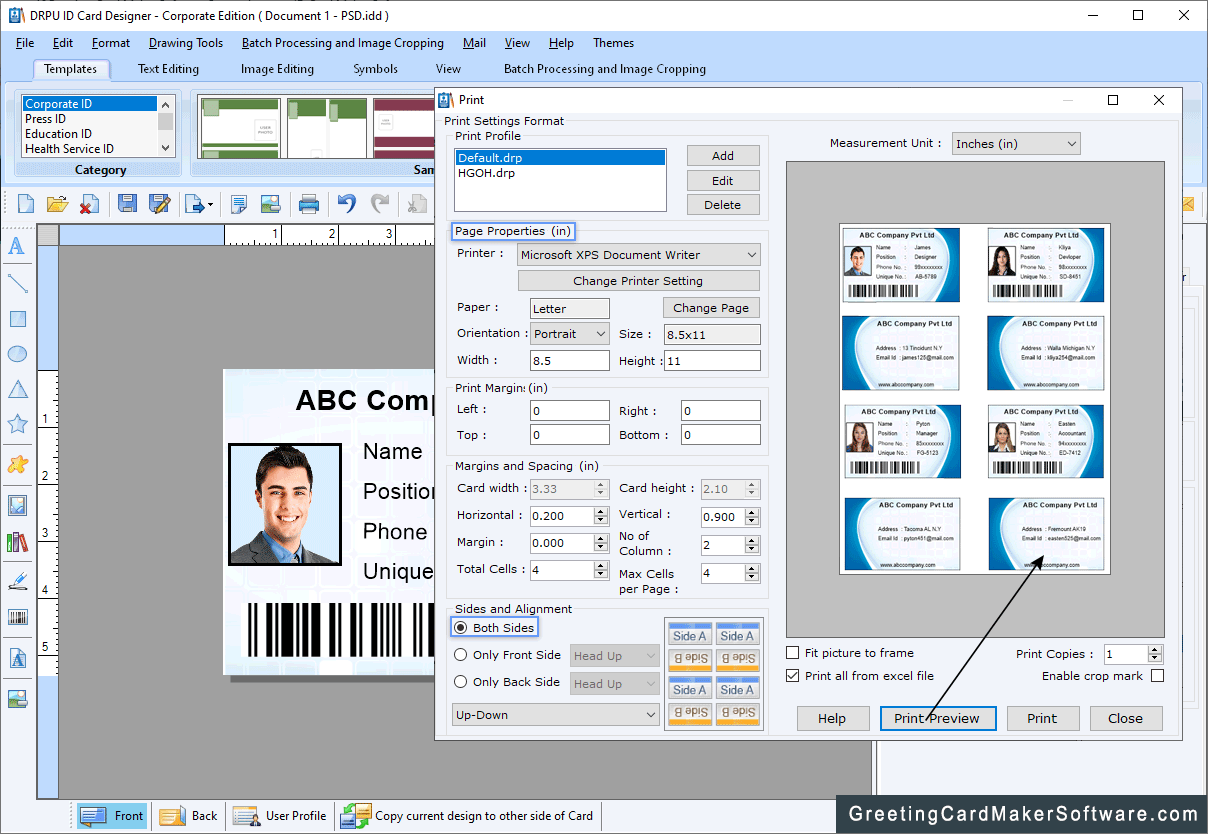Screen dimensions: 1208x834
Task: Switch to the Symbols tab
Action: pos(375,69)
